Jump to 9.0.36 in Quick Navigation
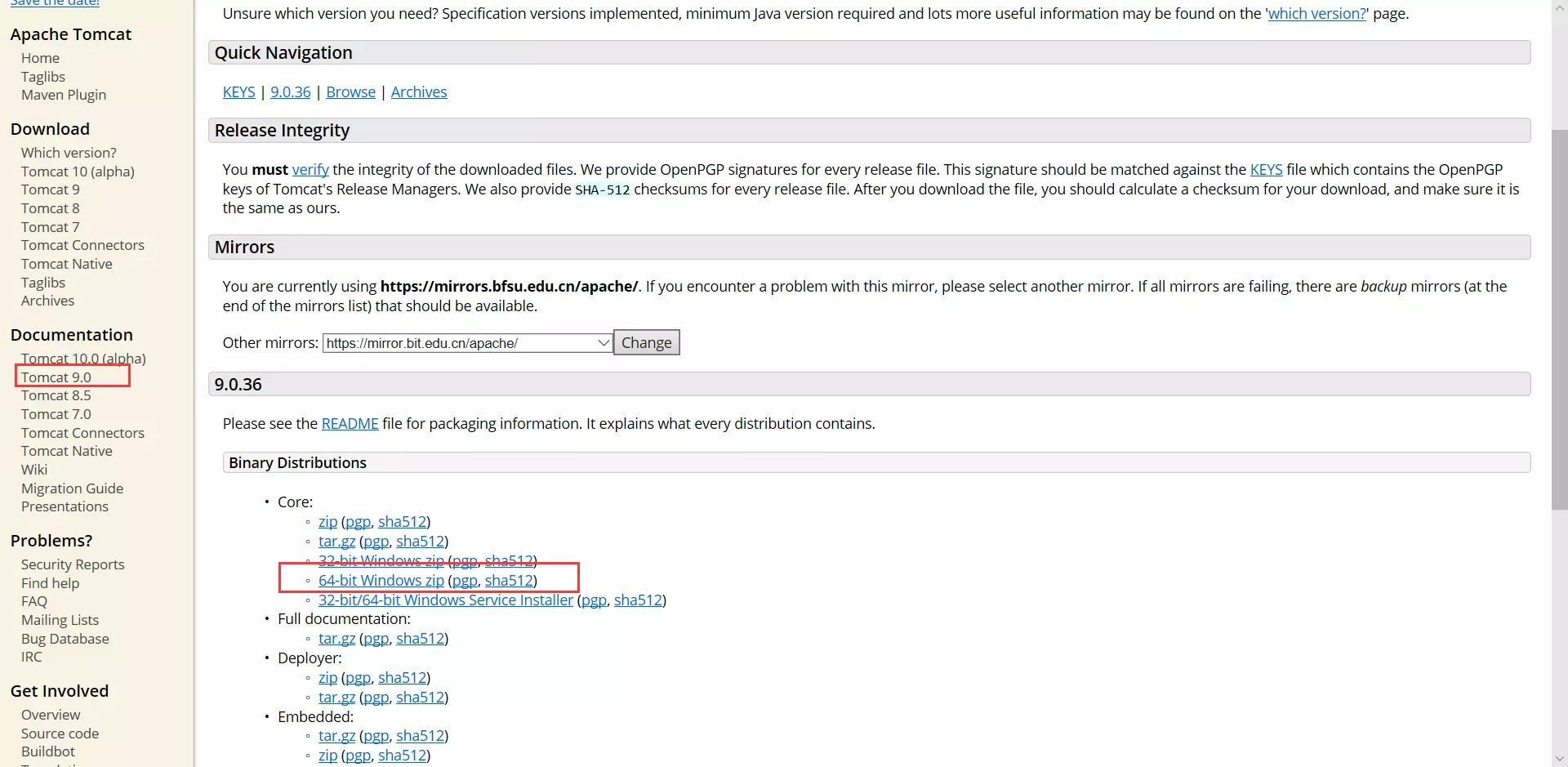This screenshot has width=1568, height=767. click(x=291, y=92)
